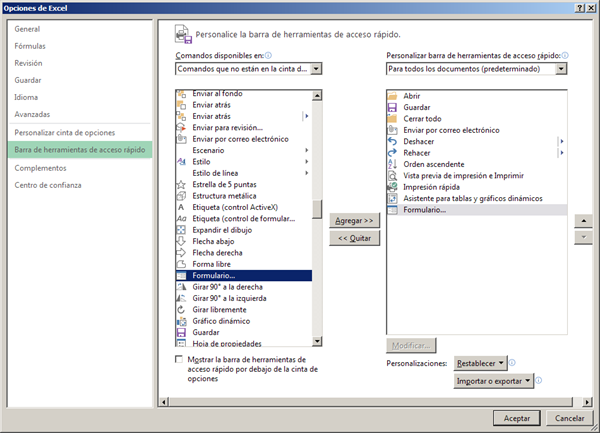Click horizontal scrollbar right arrow at bottom
Screen dimensions: 600x433
[587, 402]
